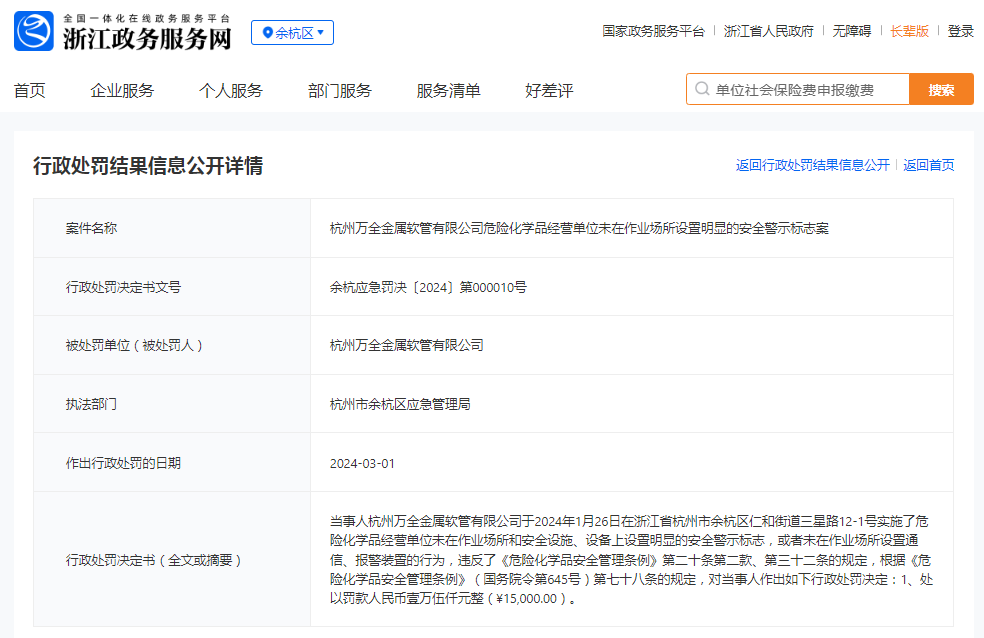Click the location pin icon beside 余杭区

[x=267, y=33]
